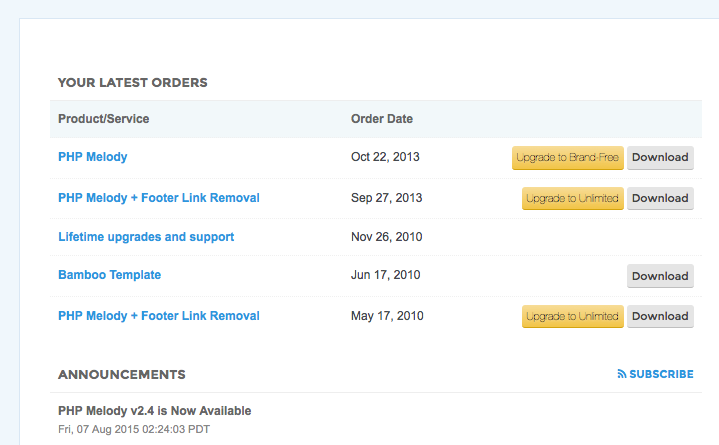Screen dimensions: 719x445
Task: Click the Product/Service column header
Action: click(104, 119)
